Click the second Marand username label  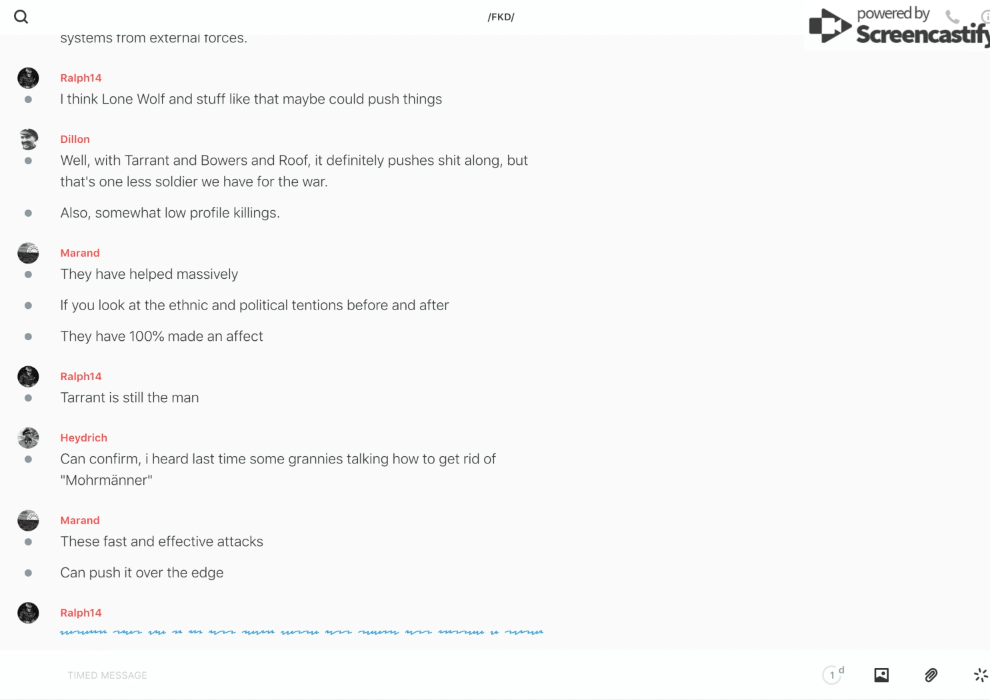80,520
